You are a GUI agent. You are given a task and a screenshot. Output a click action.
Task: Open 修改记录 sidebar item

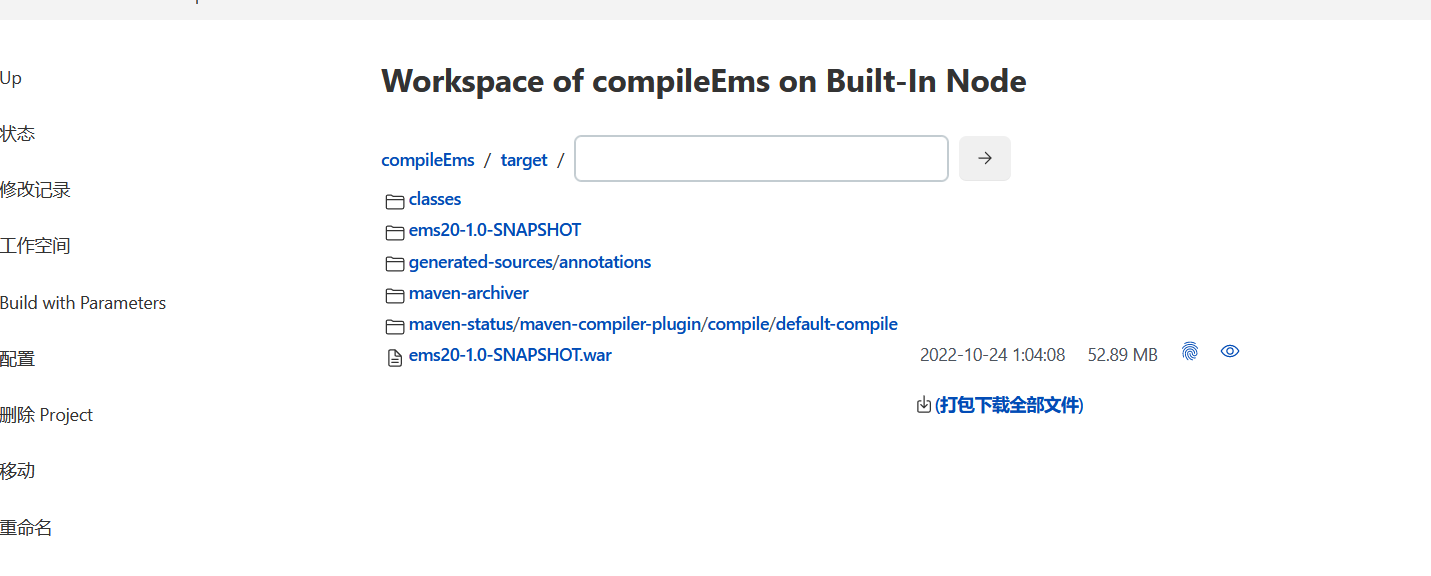pos(35,190)
